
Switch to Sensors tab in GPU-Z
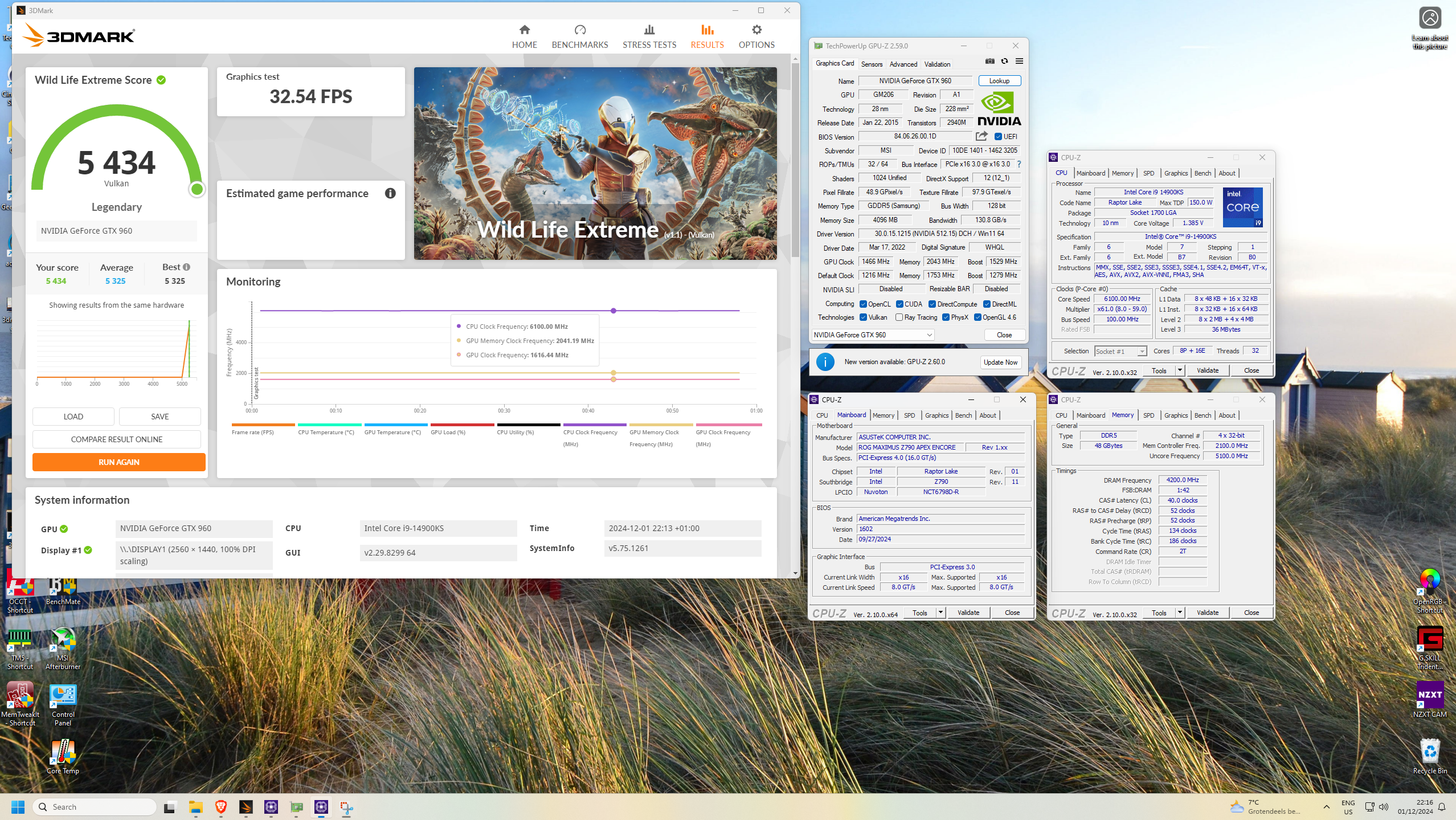click(x=871, y=64)
